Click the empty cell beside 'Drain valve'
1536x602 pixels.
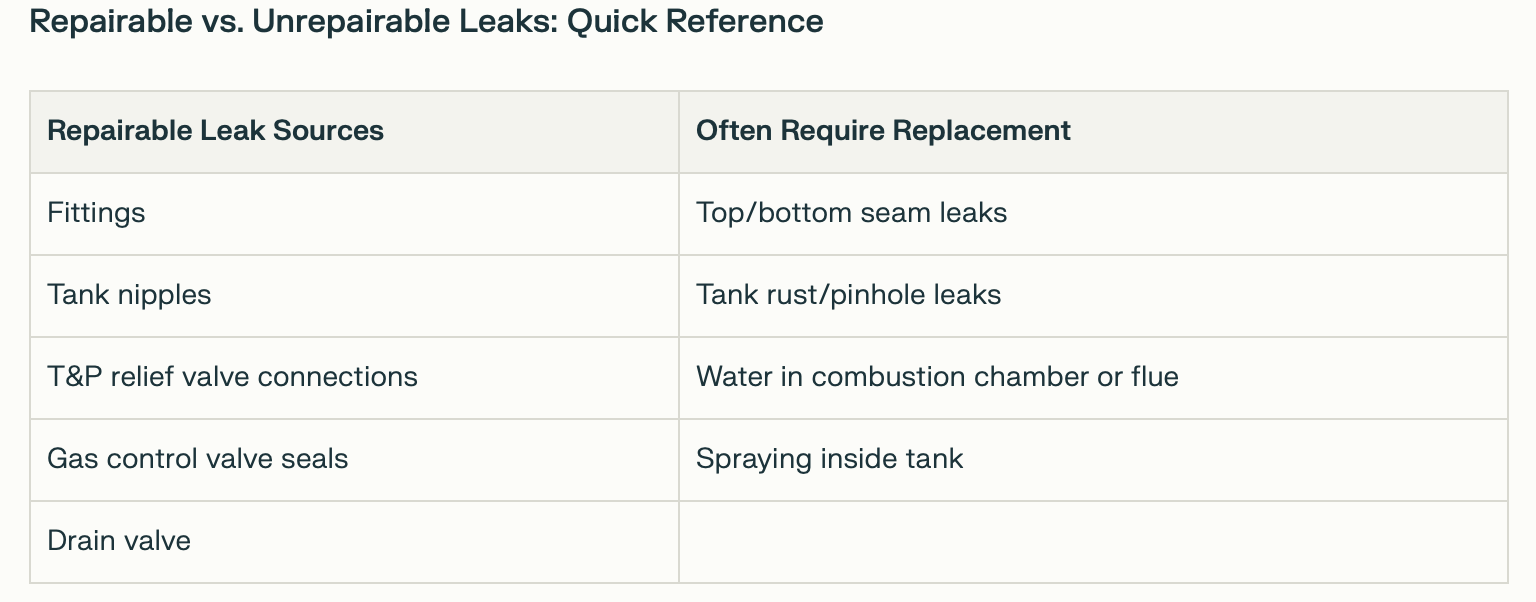tap(1092, 541)
